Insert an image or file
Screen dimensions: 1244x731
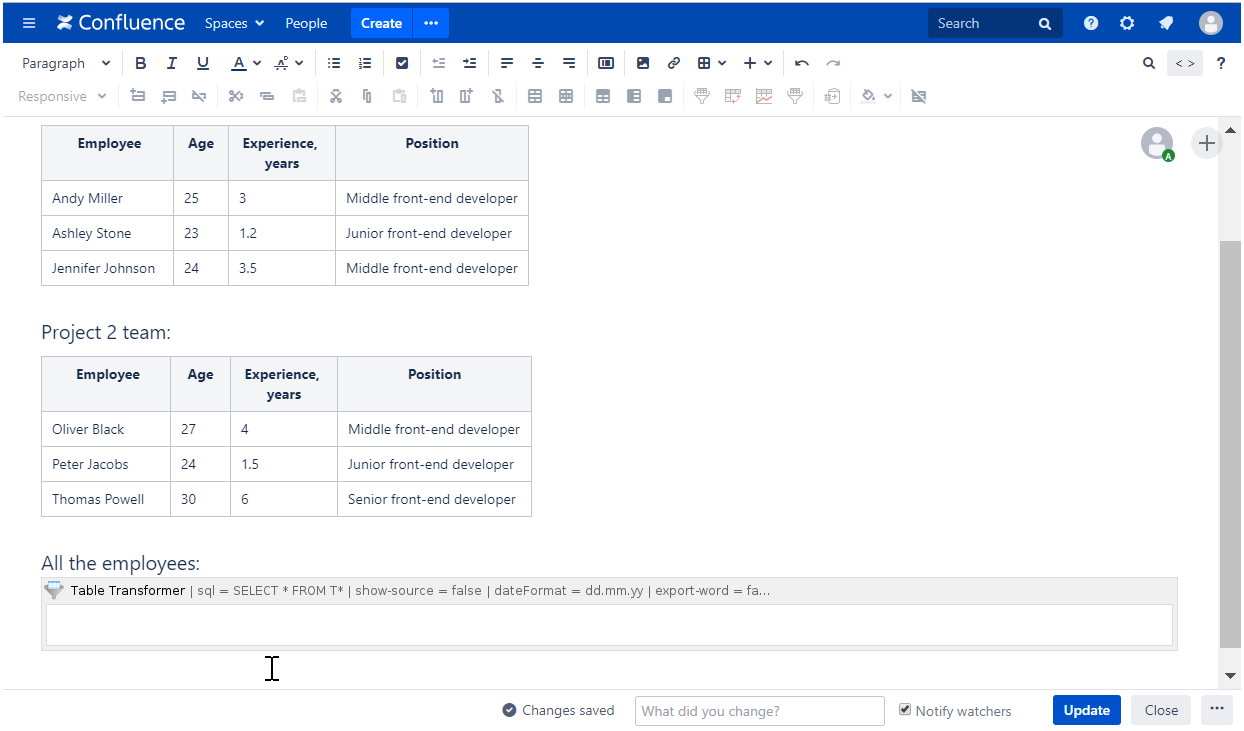643,63
